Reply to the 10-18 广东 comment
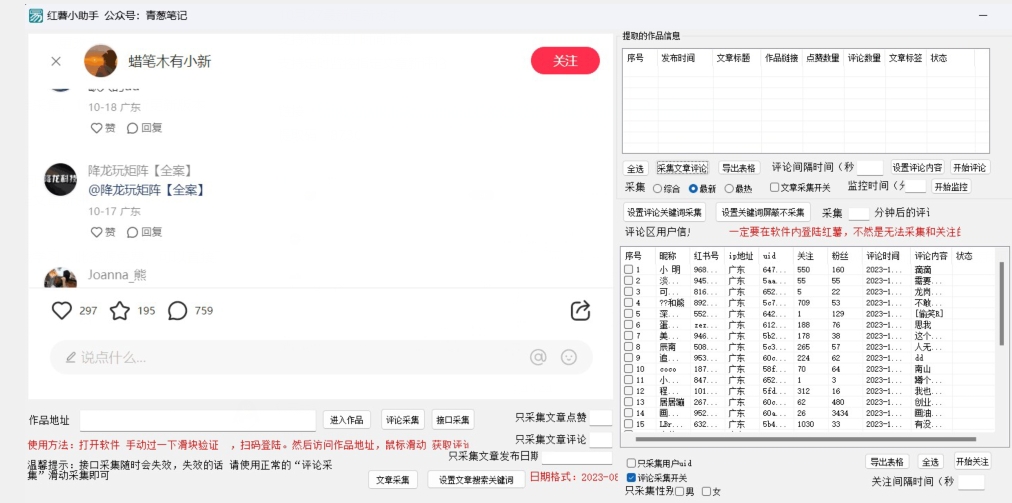This screenshot has height=503, width=1012. point(144,128)
